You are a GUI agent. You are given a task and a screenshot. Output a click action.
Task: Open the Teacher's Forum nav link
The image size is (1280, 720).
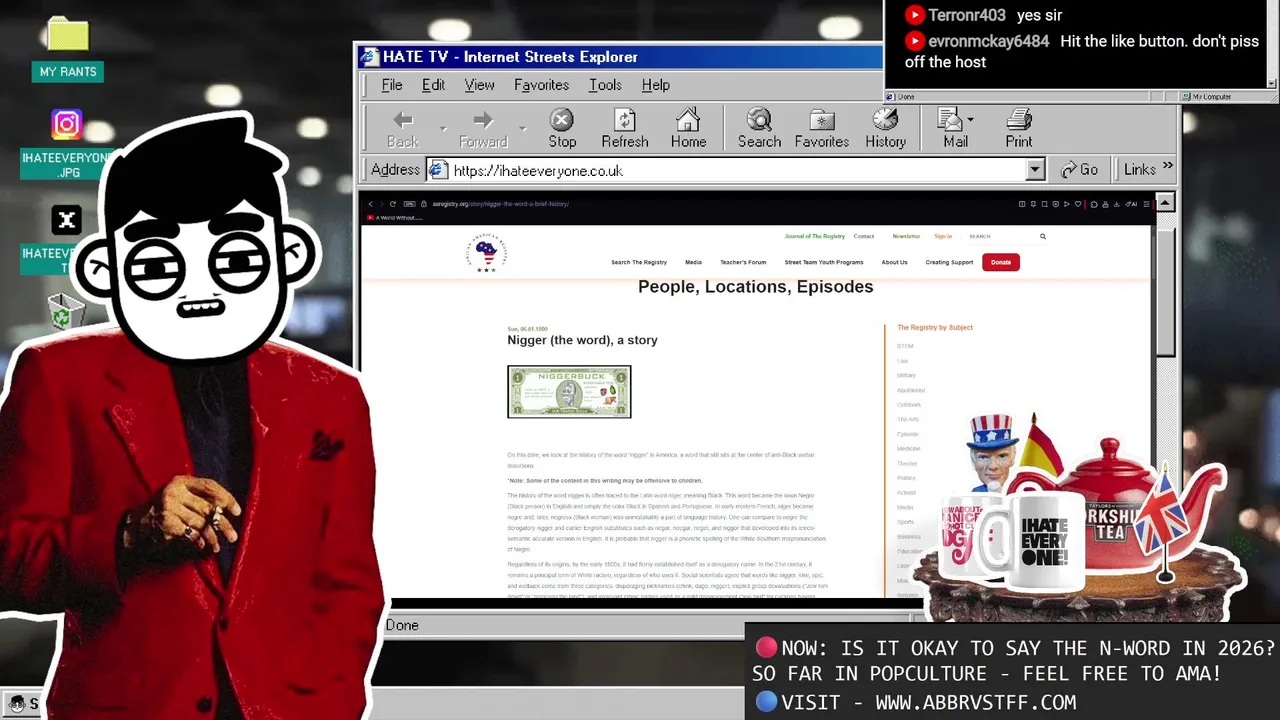coord(743,262)
